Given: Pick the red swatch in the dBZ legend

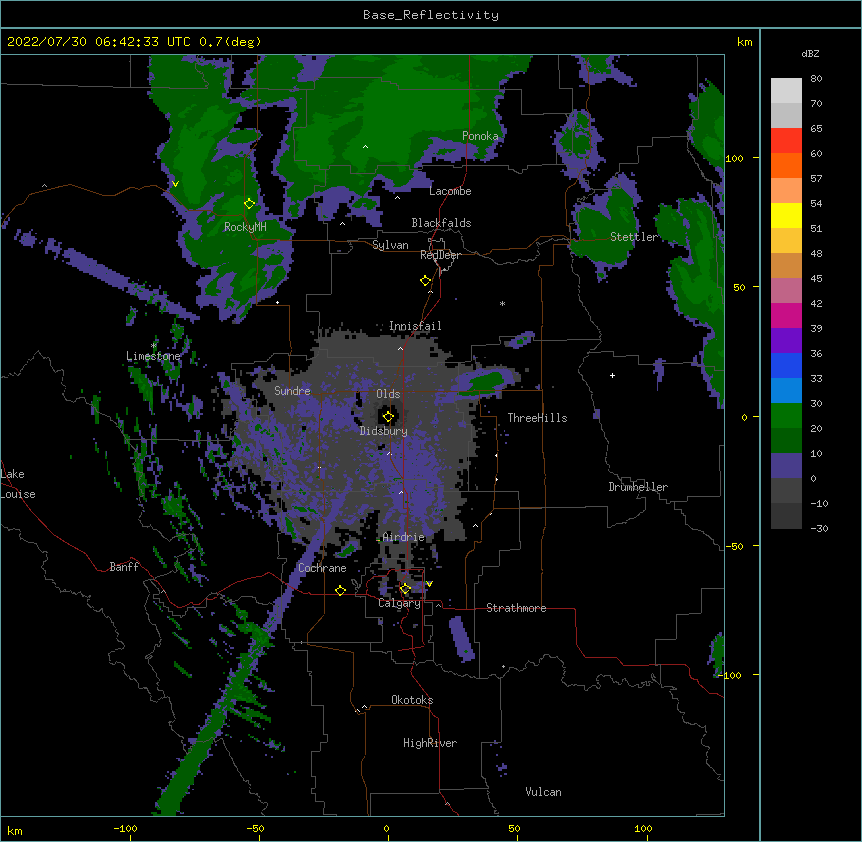Looking at the screenshot, I should click(786, 141).
